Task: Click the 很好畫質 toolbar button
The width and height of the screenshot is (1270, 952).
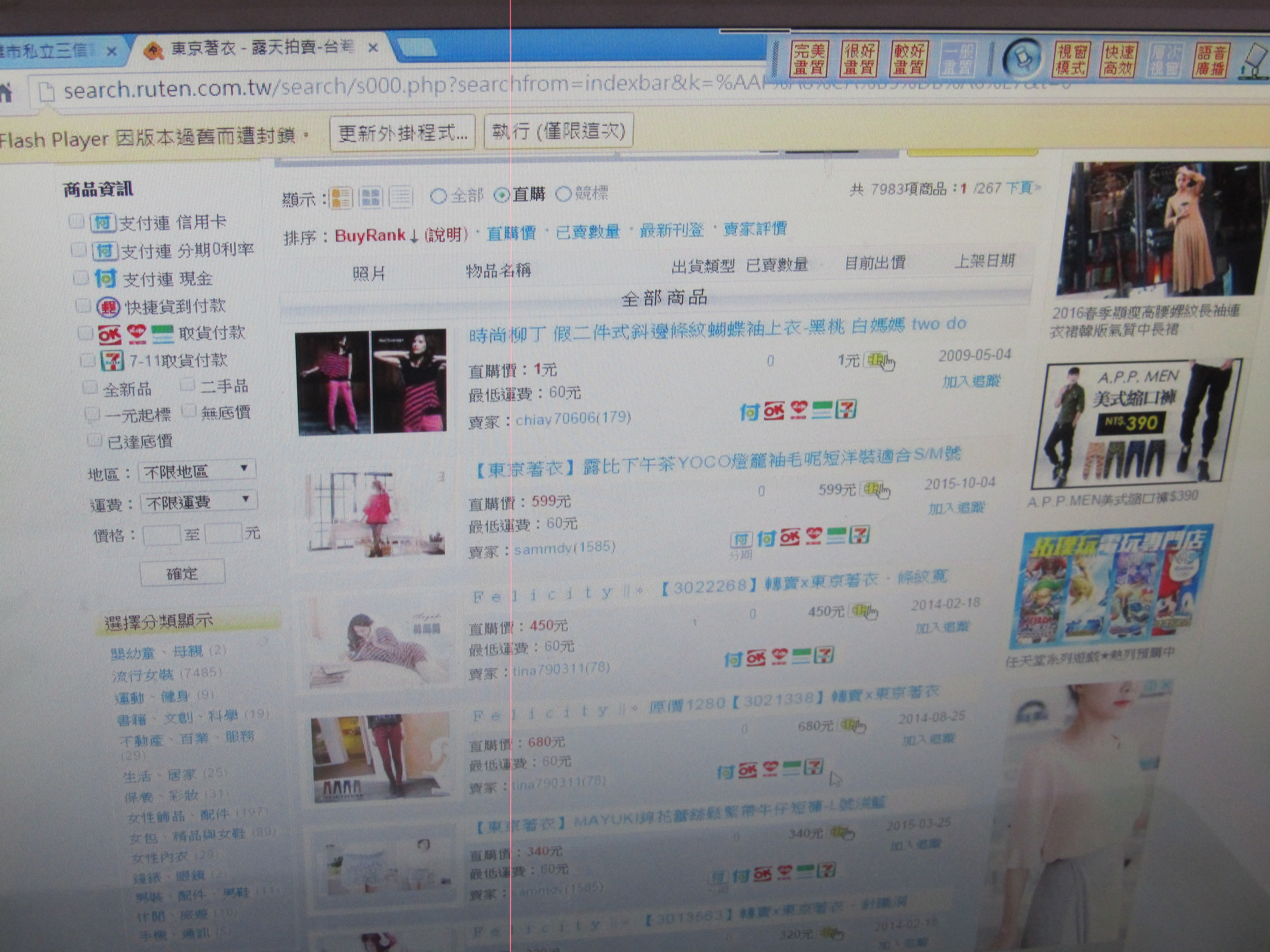Action: (x=859, y=58)
